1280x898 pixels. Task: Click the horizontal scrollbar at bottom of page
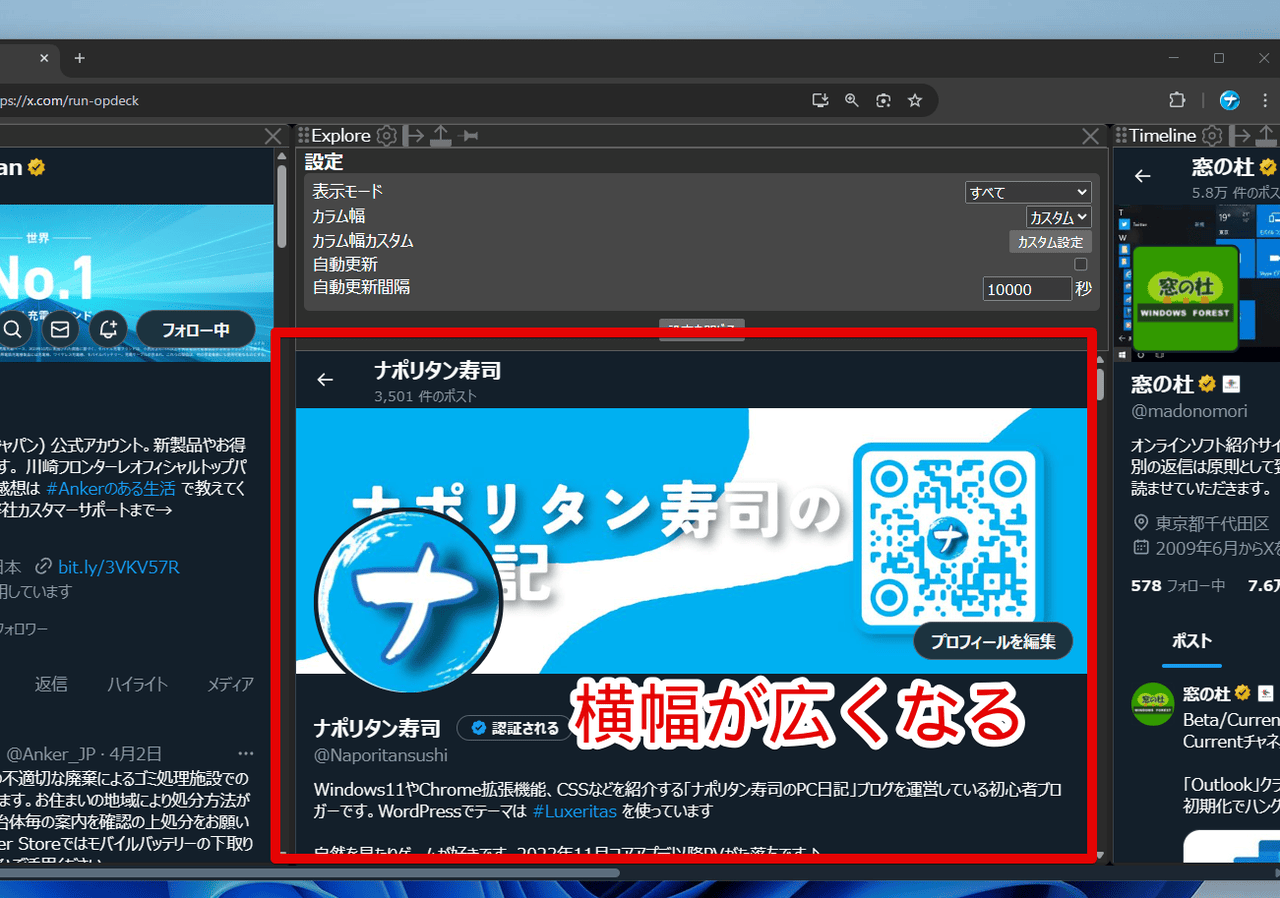coord(310,873)
